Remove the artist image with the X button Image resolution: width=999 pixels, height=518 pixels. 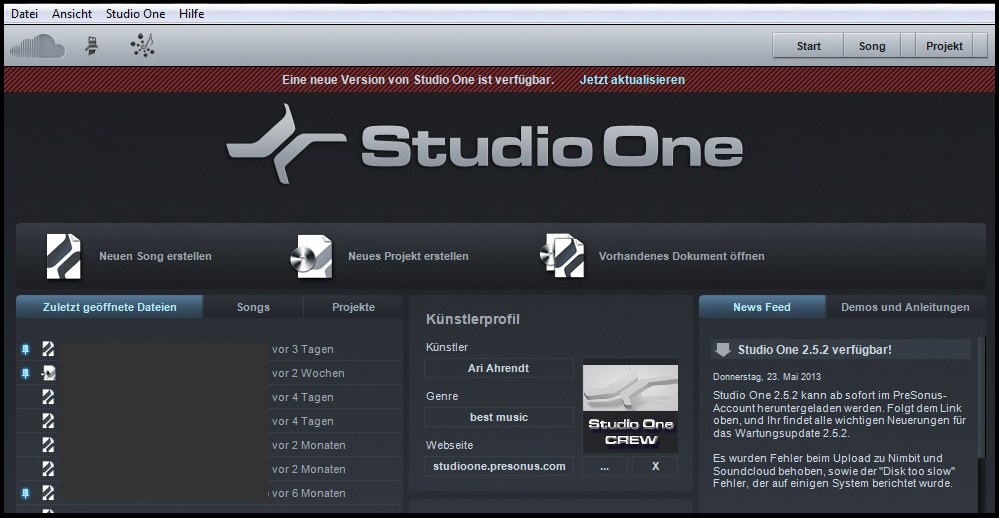pyautogui.click(x=655, y=466)
